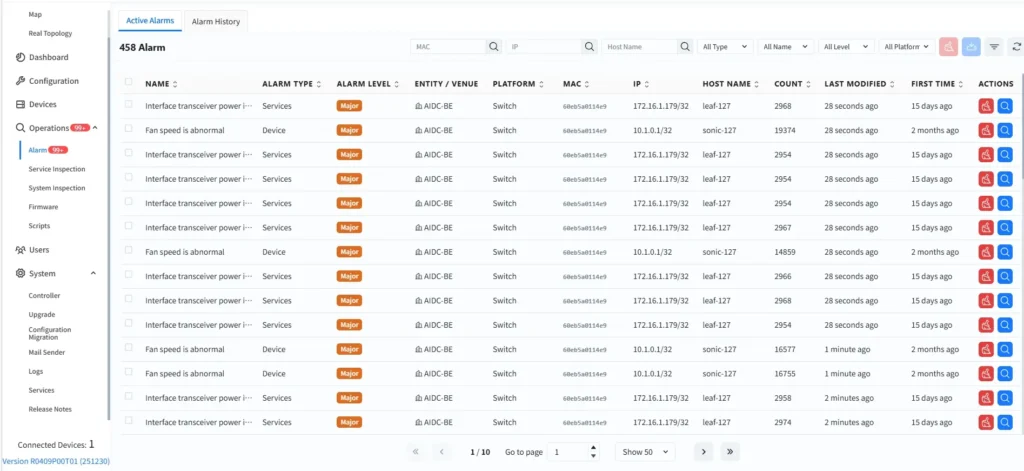Screen dimensions: 1024x471
Task: Click the search magnifier next to Host Name field
Action: tap(685, 46)
